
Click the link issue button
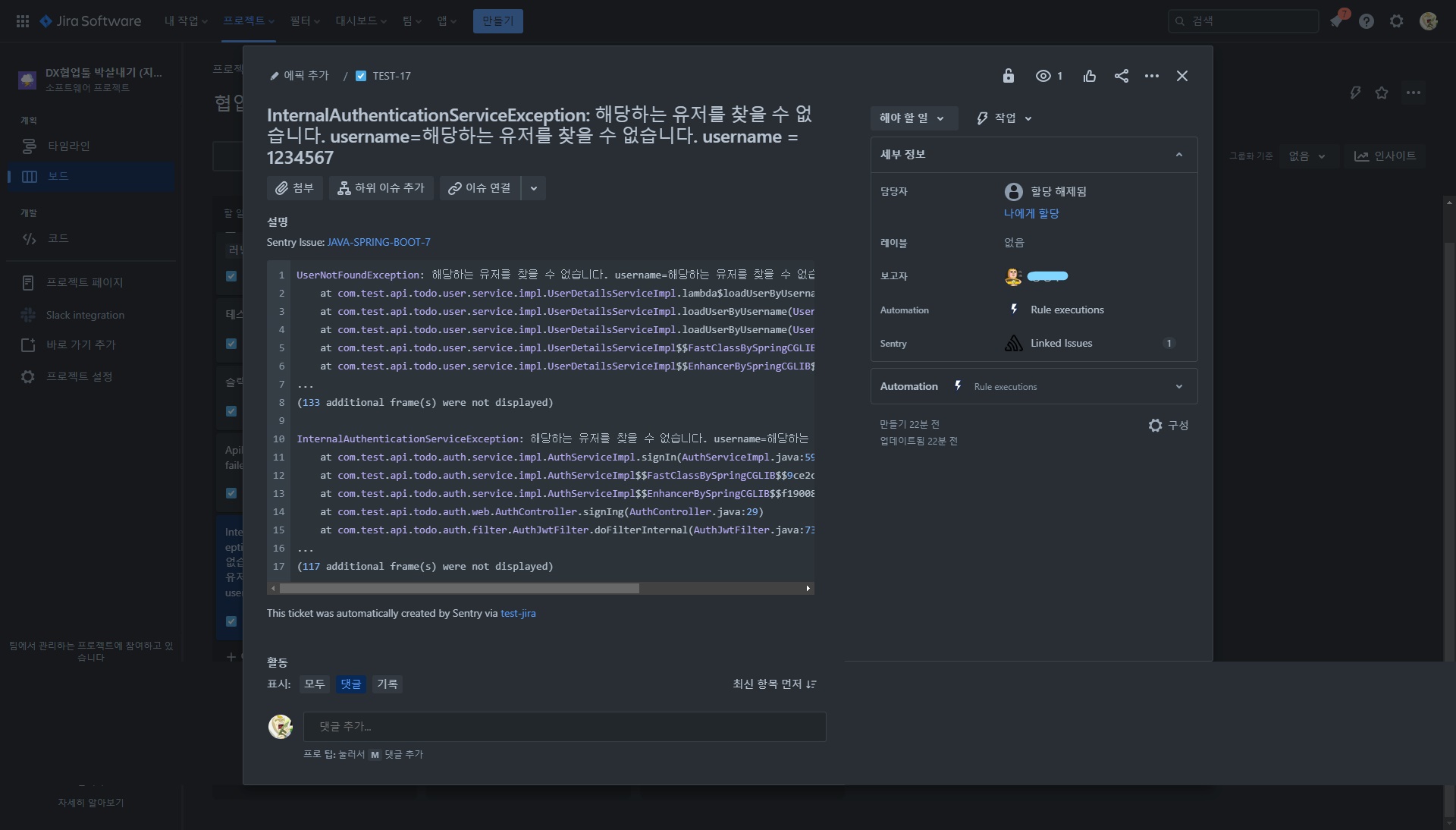click(480, 188)
